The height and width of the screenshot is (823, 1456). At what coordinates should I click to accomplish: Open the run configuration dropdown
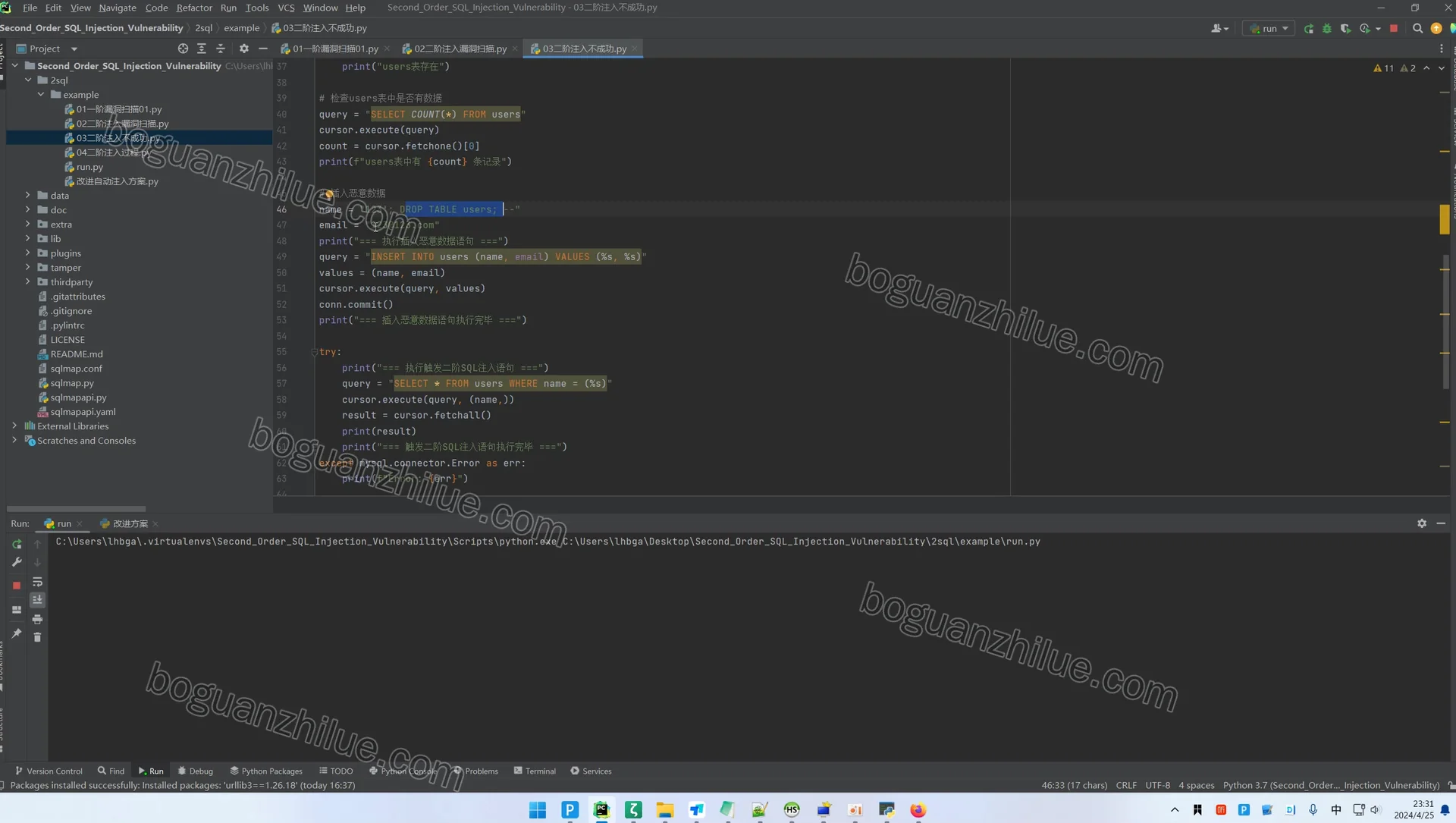click(1269, 28)
